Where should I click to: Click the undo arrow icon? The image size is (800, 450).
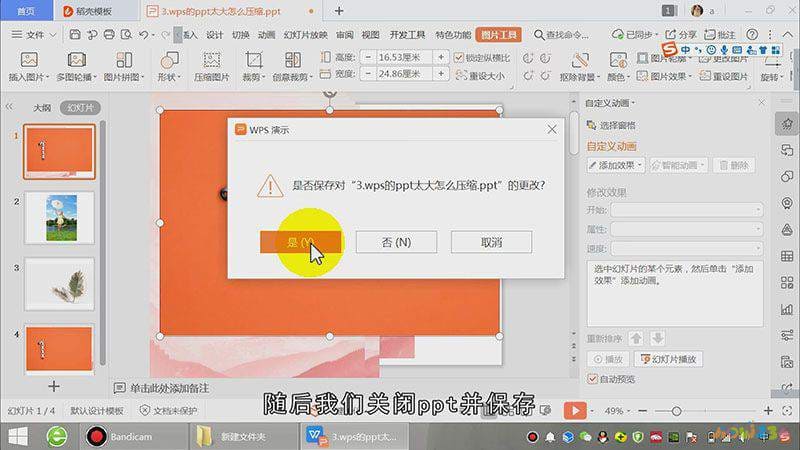143,35
